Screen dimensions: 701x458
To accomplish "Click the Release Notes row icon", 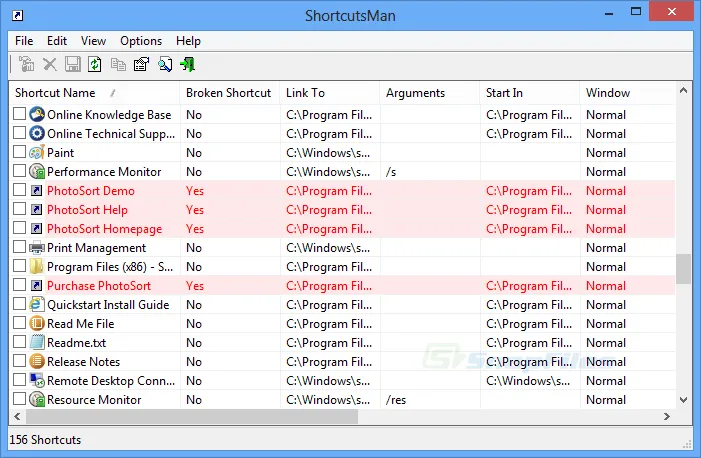I will (x=37, y=361).
